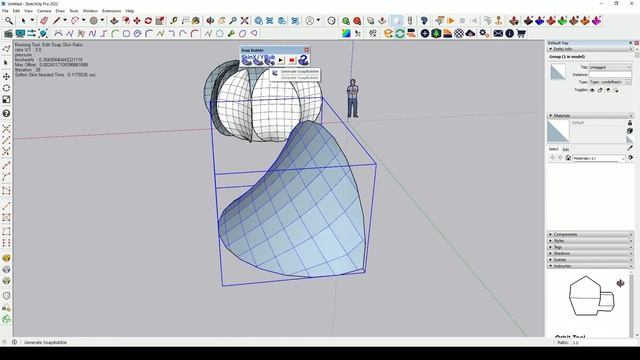Click the blue-green gradient square icon

coord(346,33)
